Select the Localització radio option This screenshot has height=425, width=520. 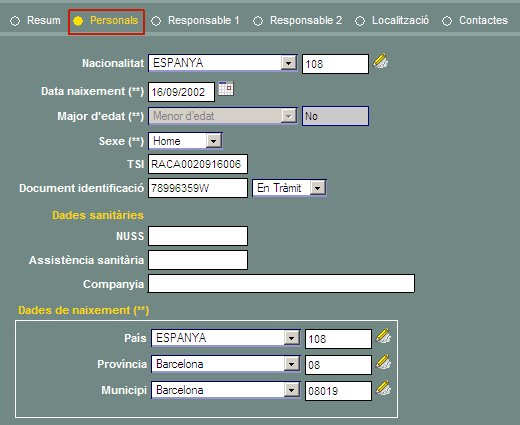point(392,21)
